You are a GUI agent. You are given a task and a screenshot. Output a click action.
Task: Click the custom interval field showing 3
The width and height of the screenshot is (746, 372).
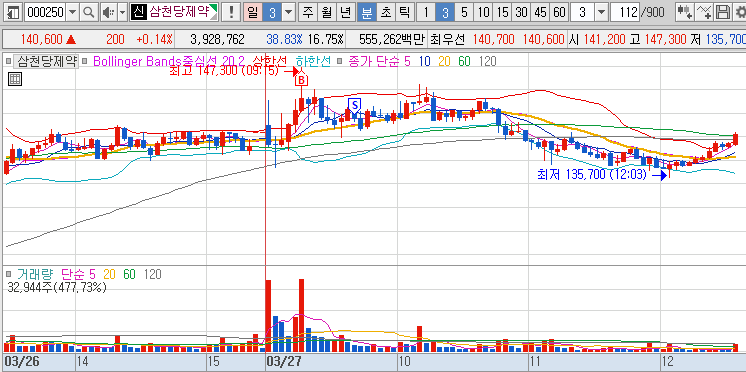pyautogui.click(x=583, y=12)
